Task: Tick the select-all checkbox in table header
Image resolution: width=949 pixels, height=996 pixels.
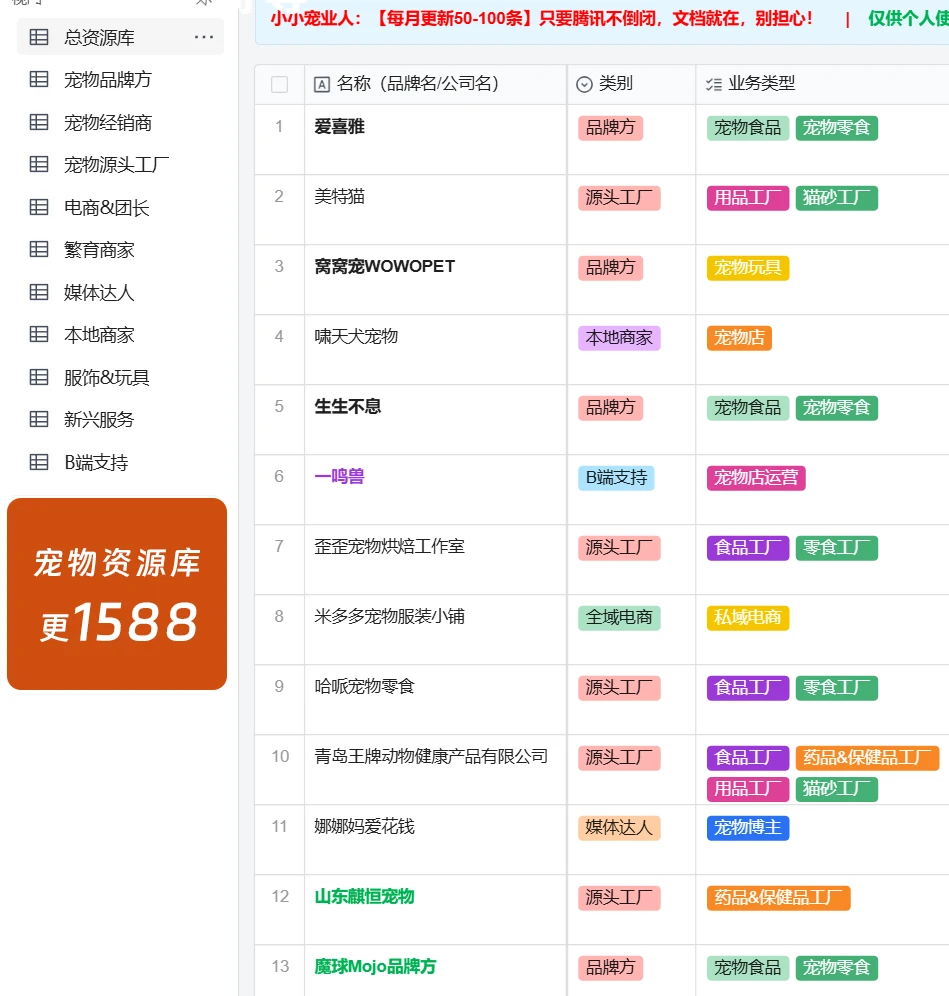Action: [279, 84]
